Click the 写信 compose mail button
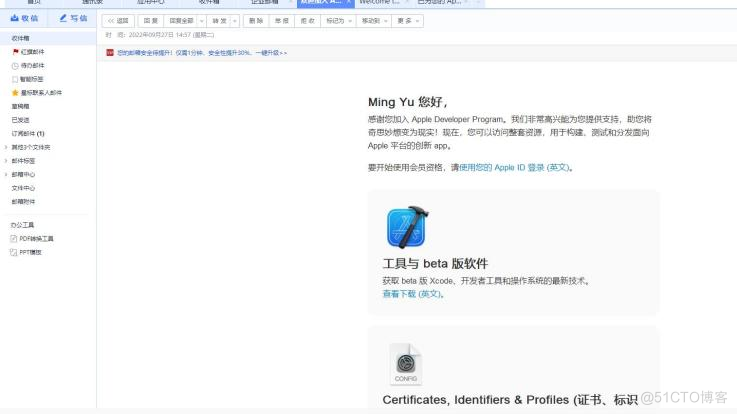The image size is (737, 414). [x=73, y=18]
